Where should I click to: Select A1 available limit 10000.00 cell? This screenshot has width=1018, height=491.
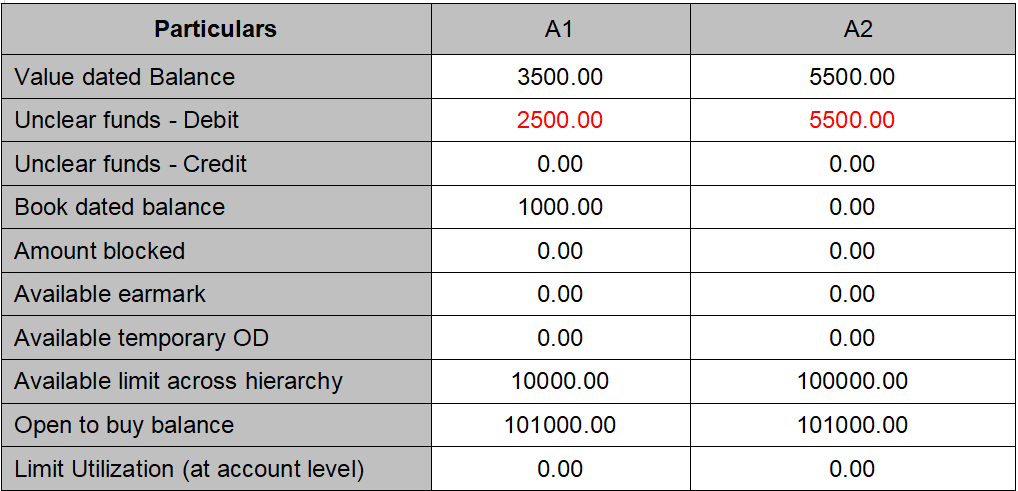point(559,381)
